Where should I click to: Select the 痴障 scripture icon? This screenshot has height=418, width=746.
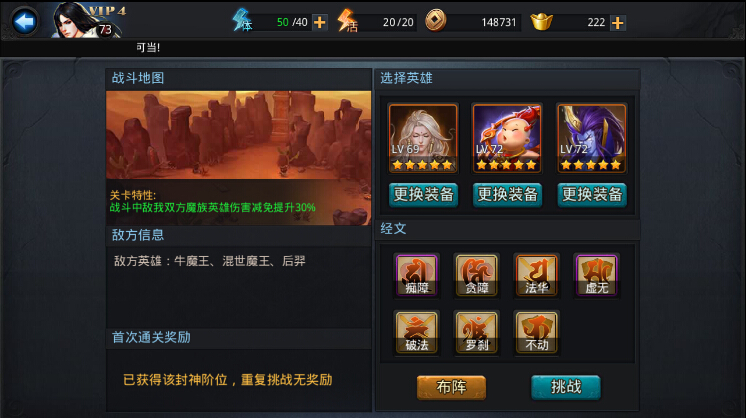pos(416,275)
